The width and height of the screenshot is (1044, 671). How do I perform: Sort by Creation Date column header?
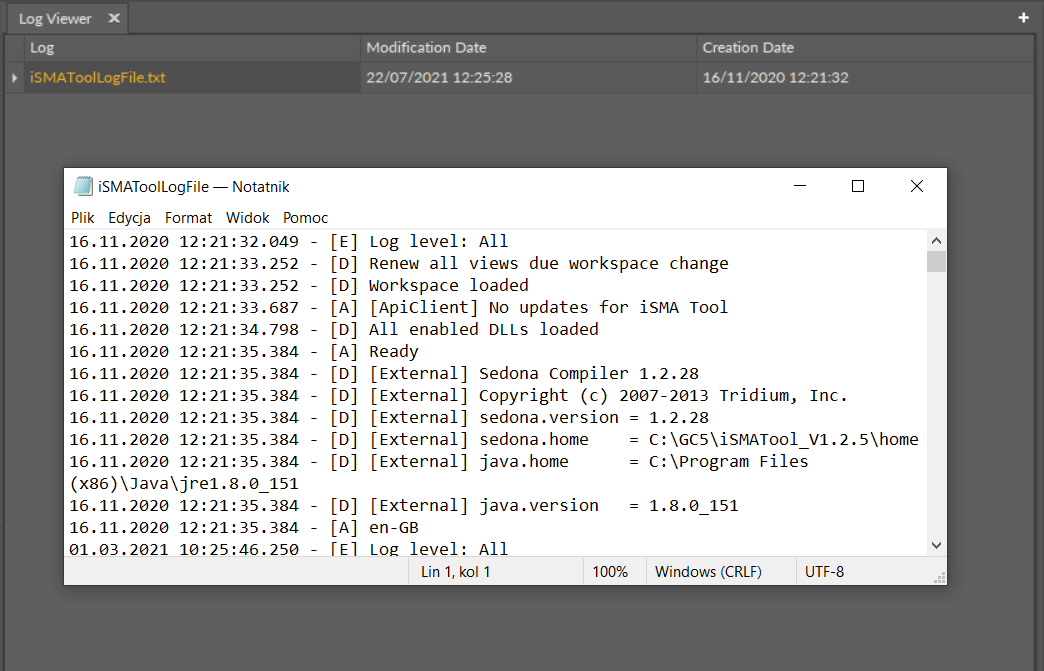(x=748, y=47)
